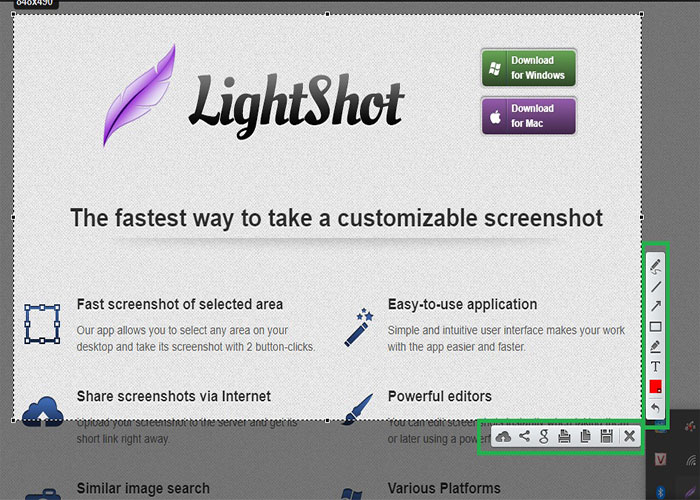
Task: Undo the last annotation
Action: 656,408
